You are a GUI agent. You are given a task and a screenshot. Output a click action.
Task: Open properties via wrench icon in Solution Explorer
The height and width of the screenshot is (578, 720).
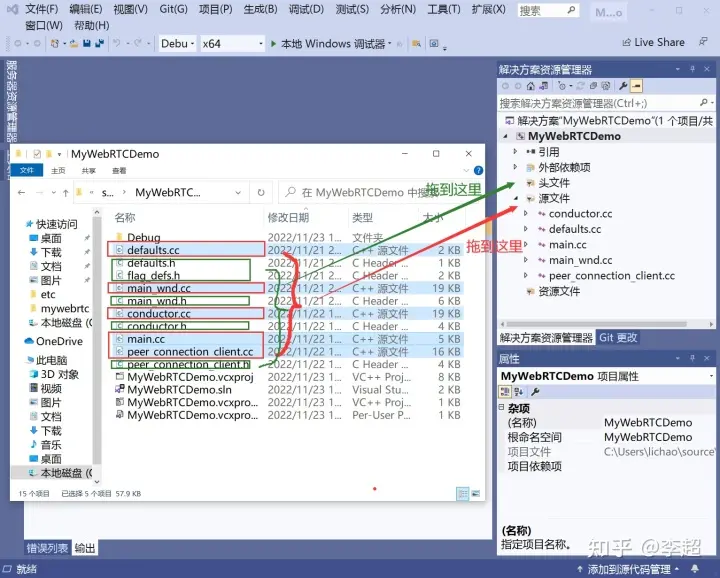coord(623,86)
